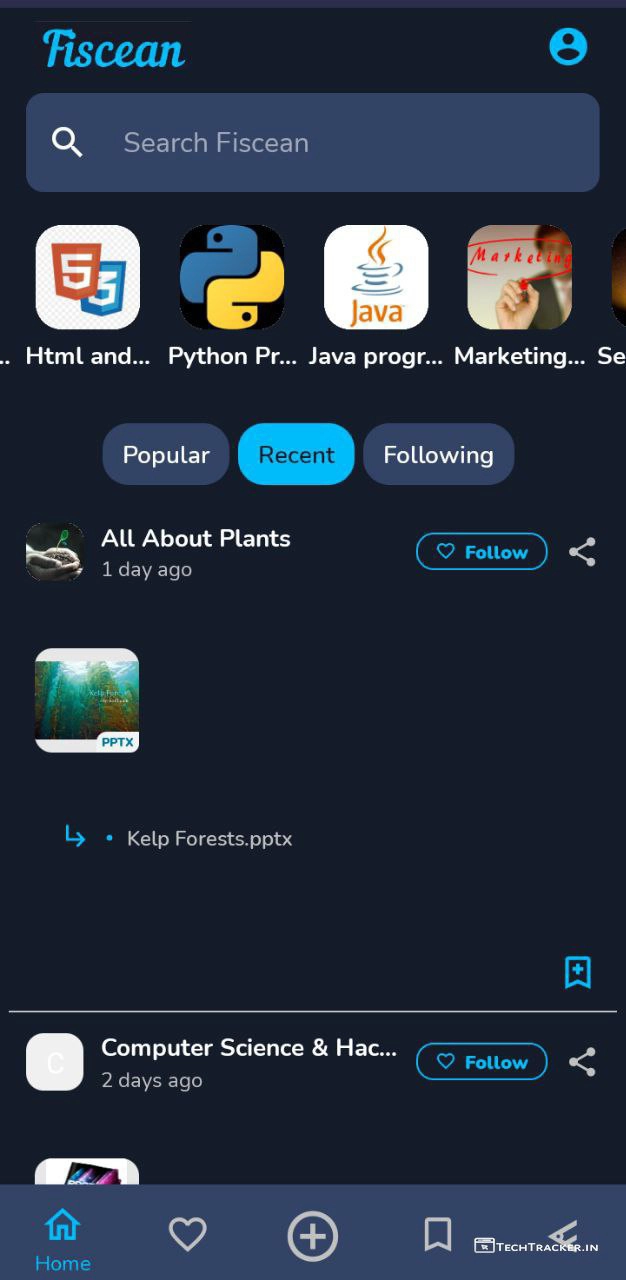
Task: Share the Computer Science post
Action: (582, 1062)
